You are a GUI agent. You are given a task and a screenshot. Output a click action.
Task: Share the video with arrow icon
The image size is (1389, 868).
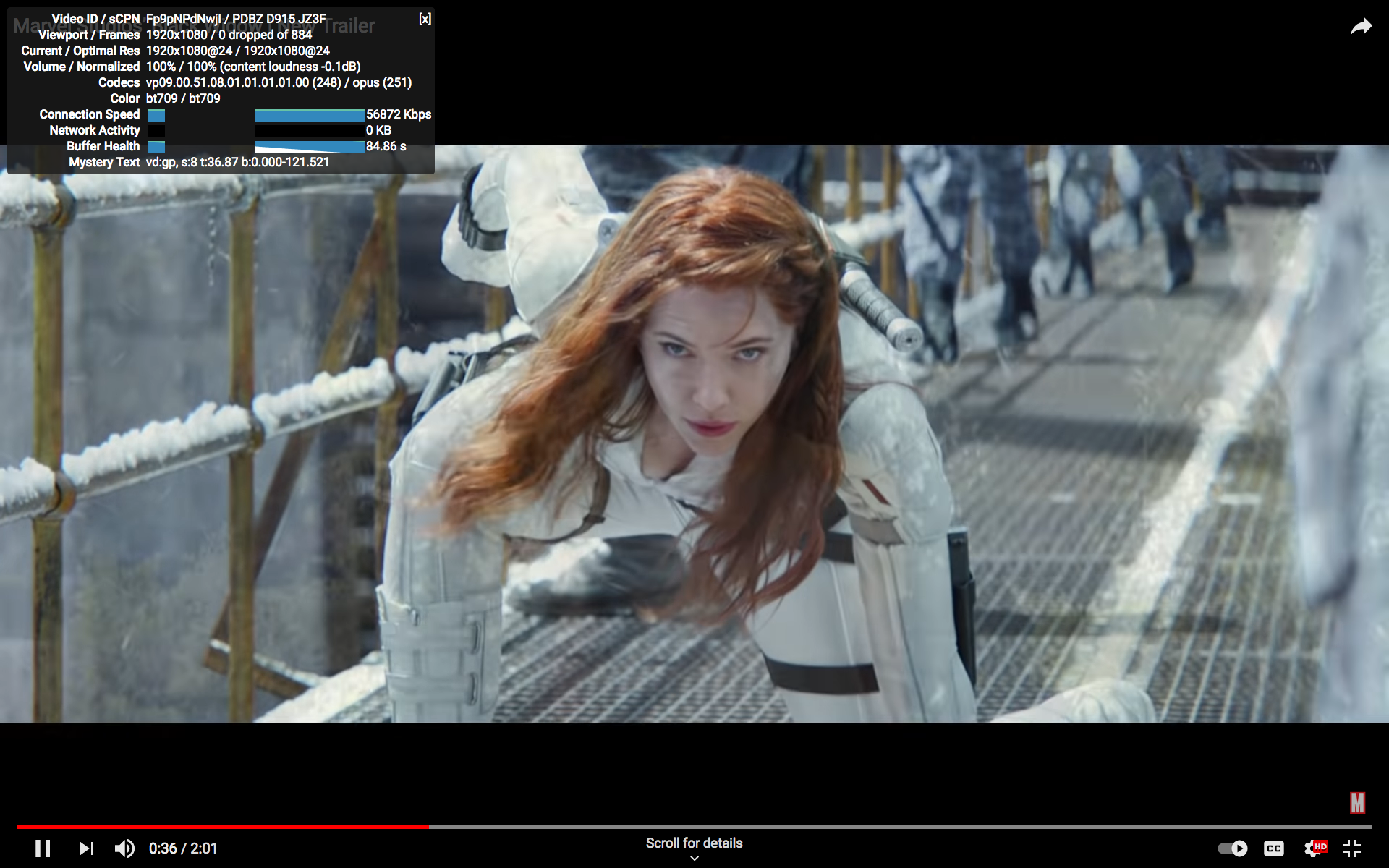pyautogui.click(x=1361, y=27)
